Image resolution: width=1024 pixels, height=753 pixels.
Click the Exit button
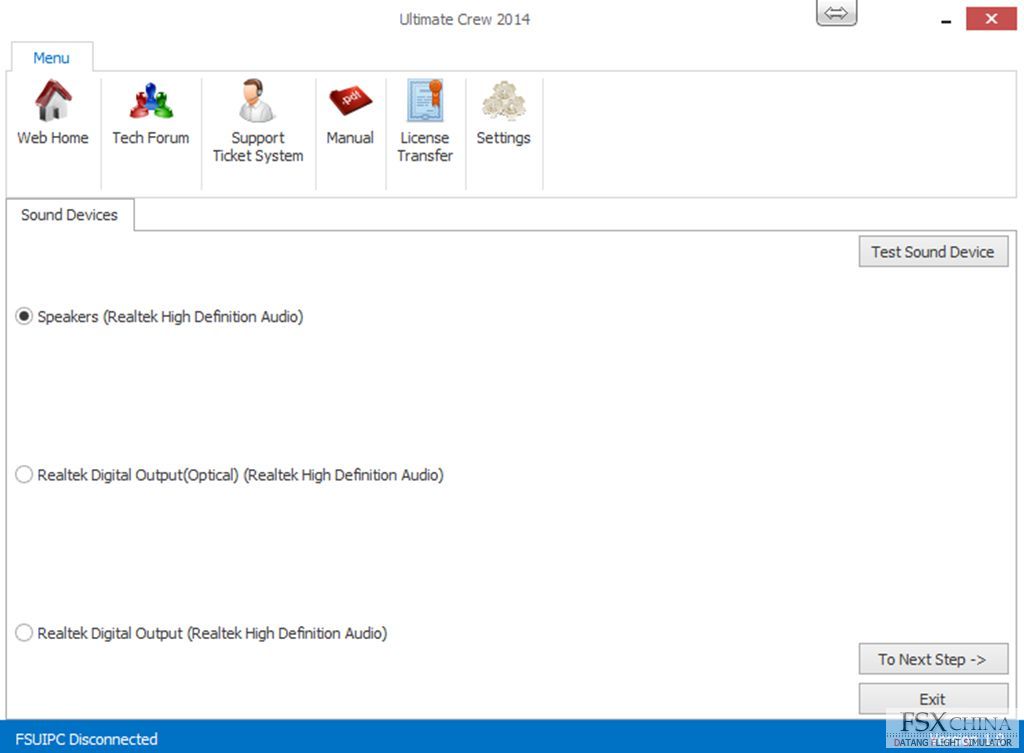tap(933, 699)
